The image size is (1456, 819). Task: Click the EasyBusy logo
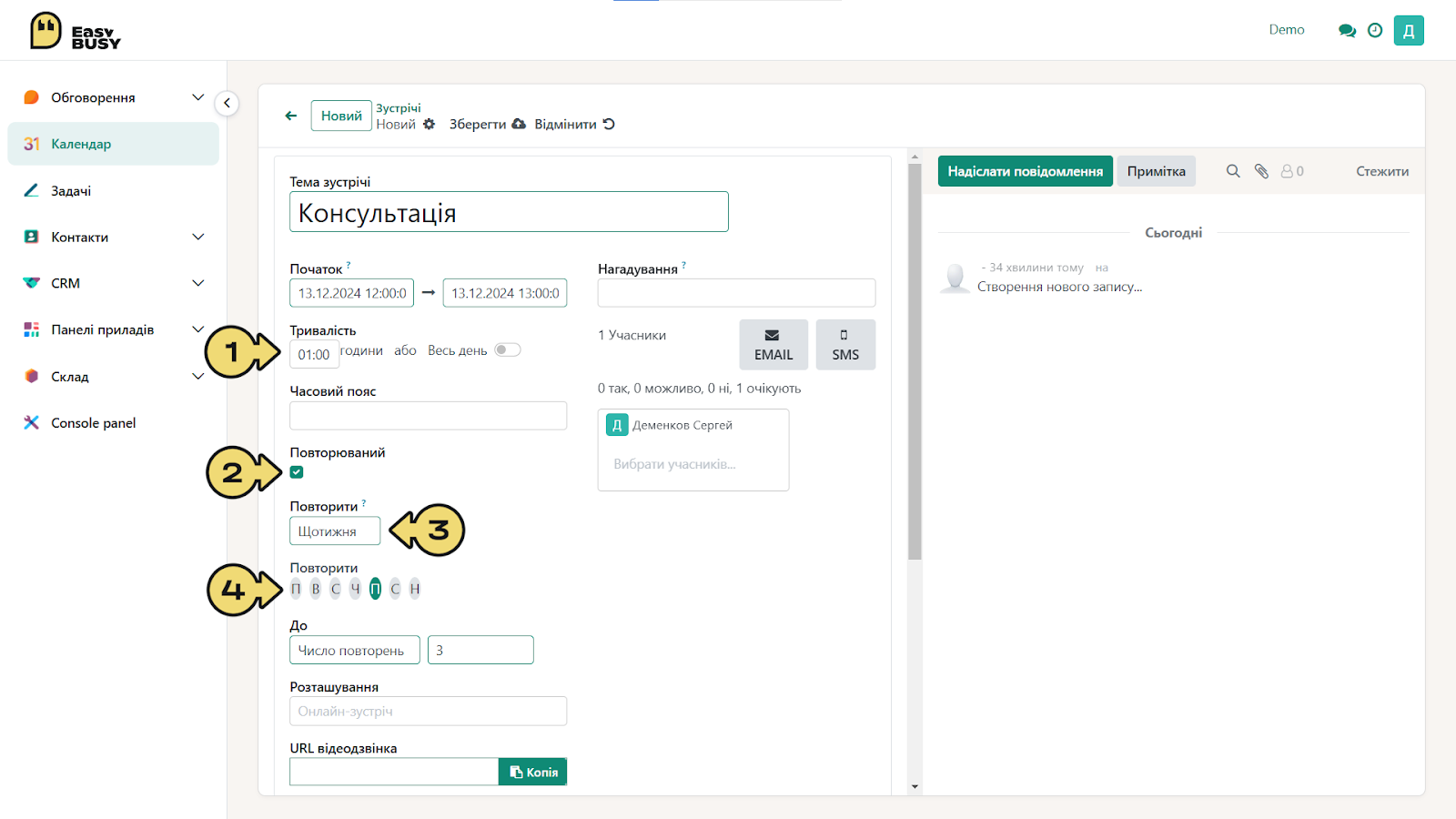click(x=76, y=31)
